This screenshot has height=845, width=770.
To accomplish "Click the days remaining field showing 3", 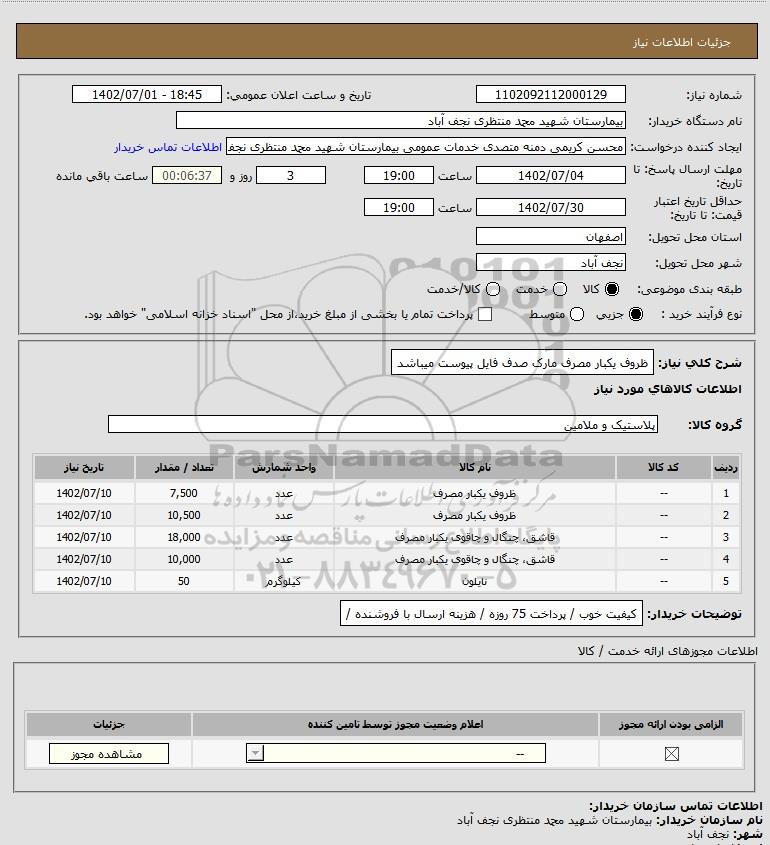I will pyautogui.click(x=290, y=176).
